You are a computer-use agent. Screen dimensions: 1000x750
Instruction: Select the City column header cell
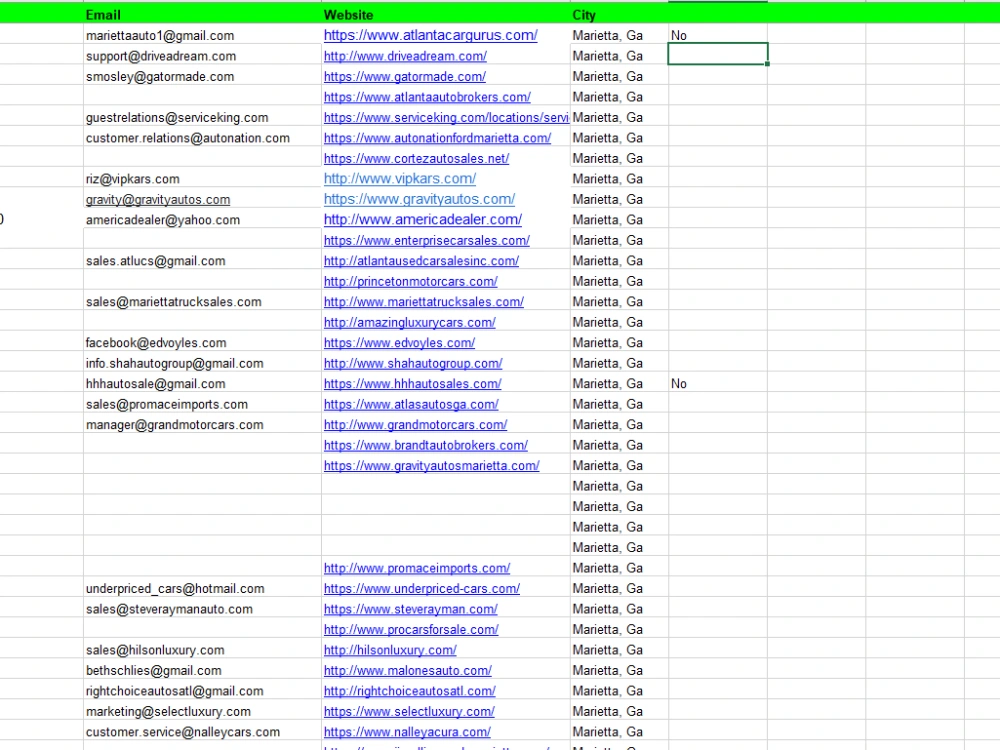(619, 14)
